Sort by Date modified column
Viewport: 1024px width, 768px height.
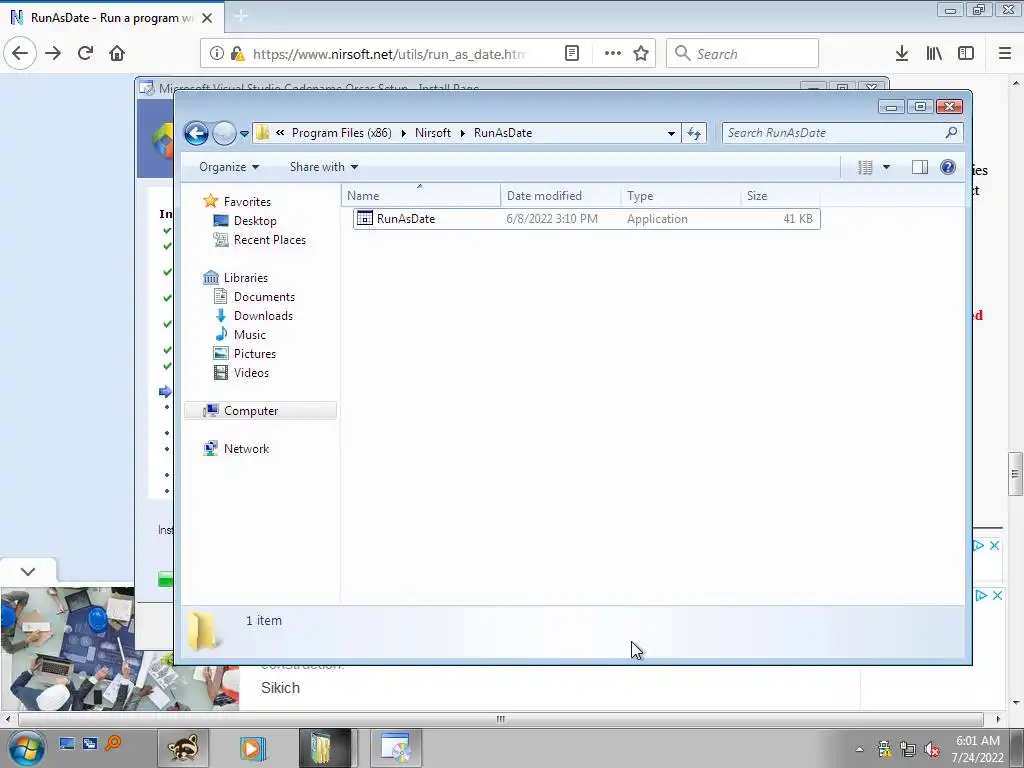tap(561, 196)
